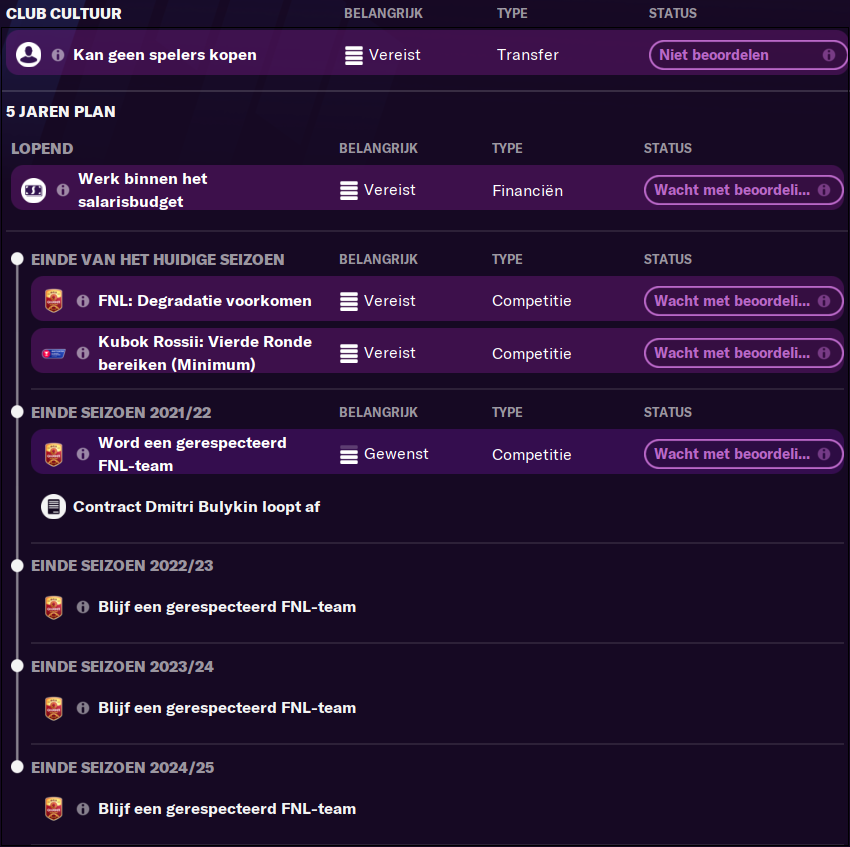Click the profile icon beside Kan geen spelers kopen

point(29,55)
